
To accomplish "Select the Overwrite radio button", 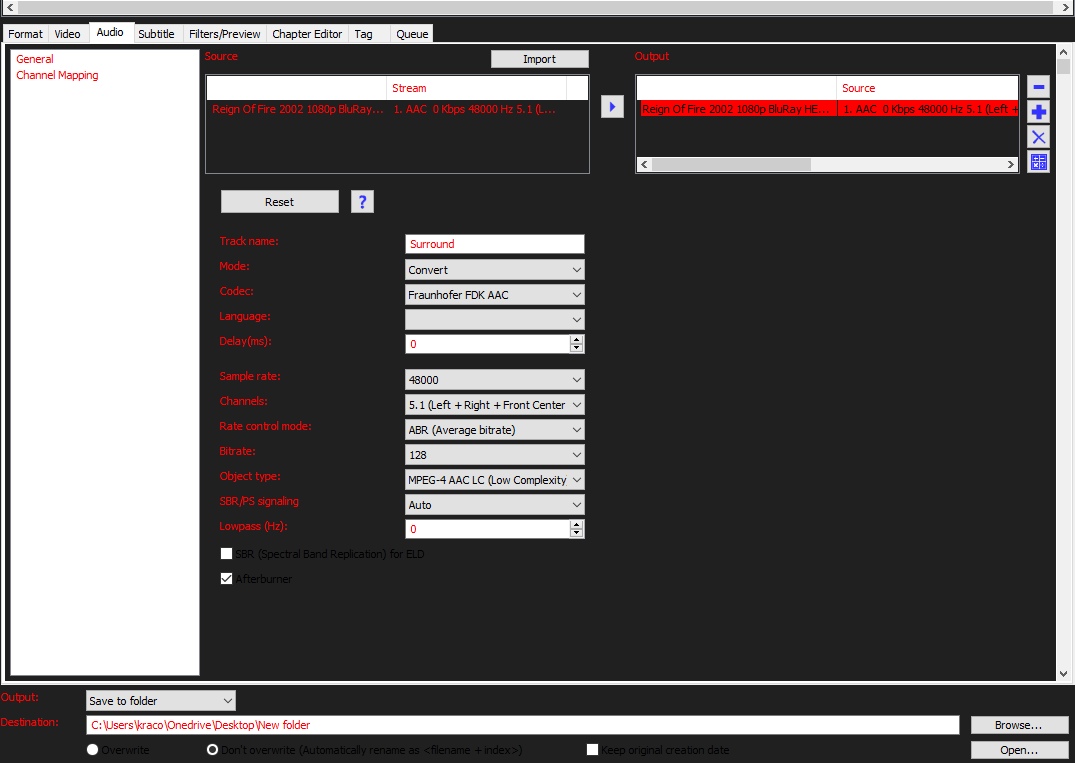I will (x=93, y=749).
